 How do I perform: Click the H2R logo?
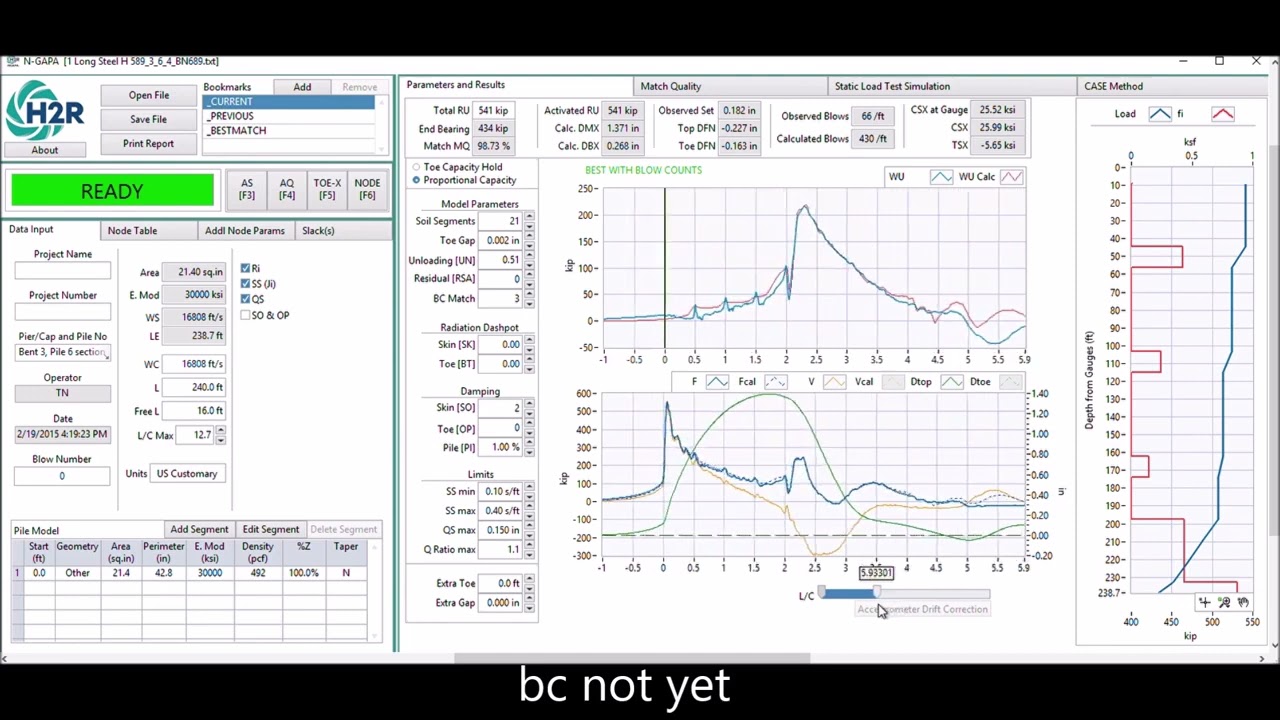pos(44,111)
